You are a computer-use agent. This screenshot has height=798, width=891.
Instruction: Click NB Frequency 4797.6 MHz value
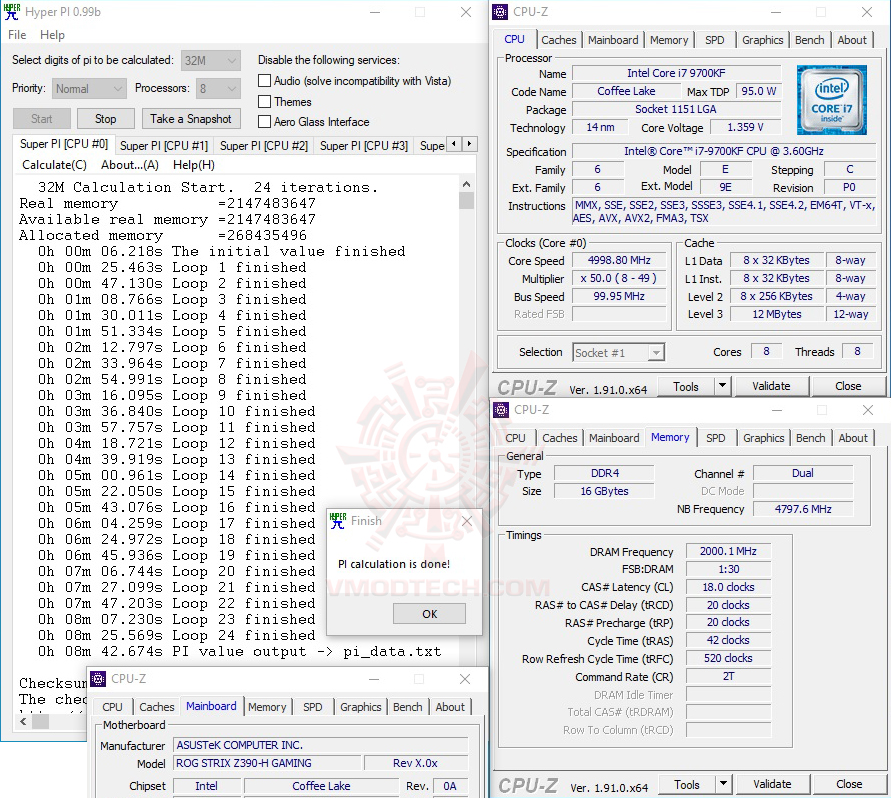pos(803,509)
